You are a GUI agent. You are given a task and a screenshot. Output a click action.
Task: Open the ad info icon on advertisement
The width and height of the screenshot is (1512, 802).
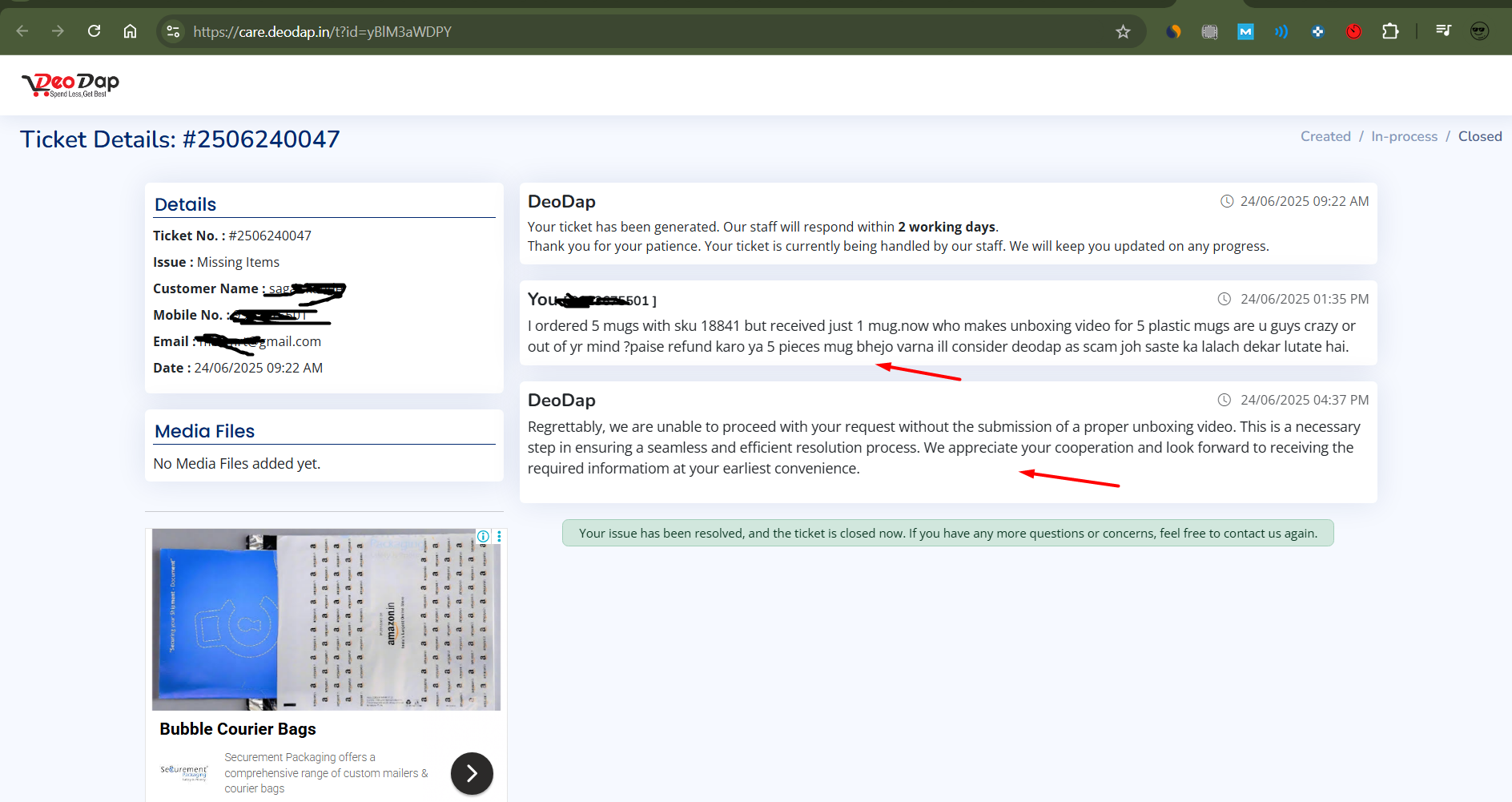tap(483, 536)
